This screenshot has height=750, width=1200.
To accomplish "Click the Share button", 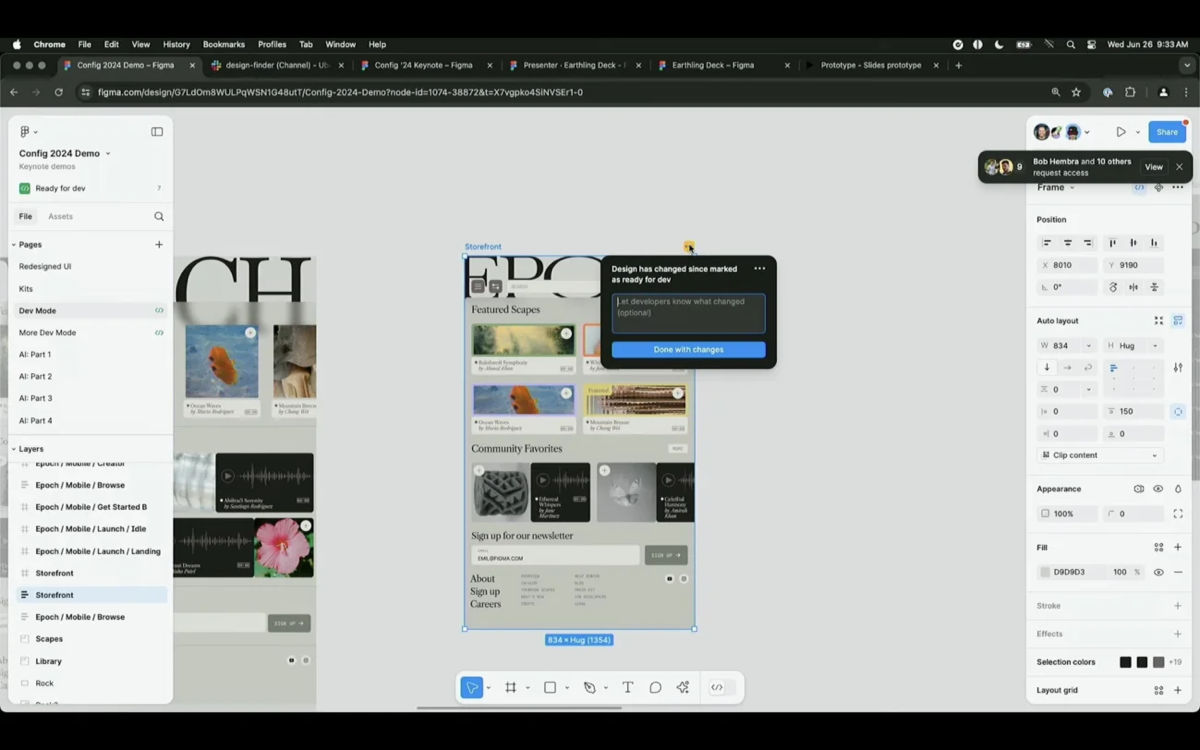I will click(x=1167, y=132).
